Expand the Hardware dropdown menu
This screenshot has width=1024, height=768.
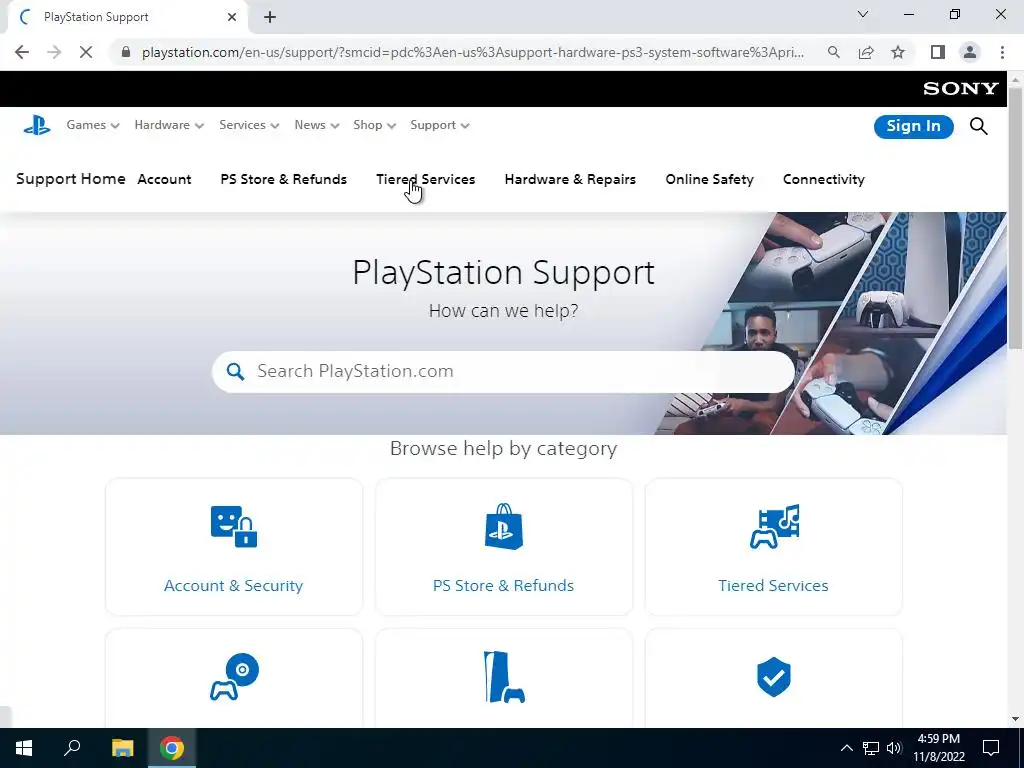[x=169, y=125]
